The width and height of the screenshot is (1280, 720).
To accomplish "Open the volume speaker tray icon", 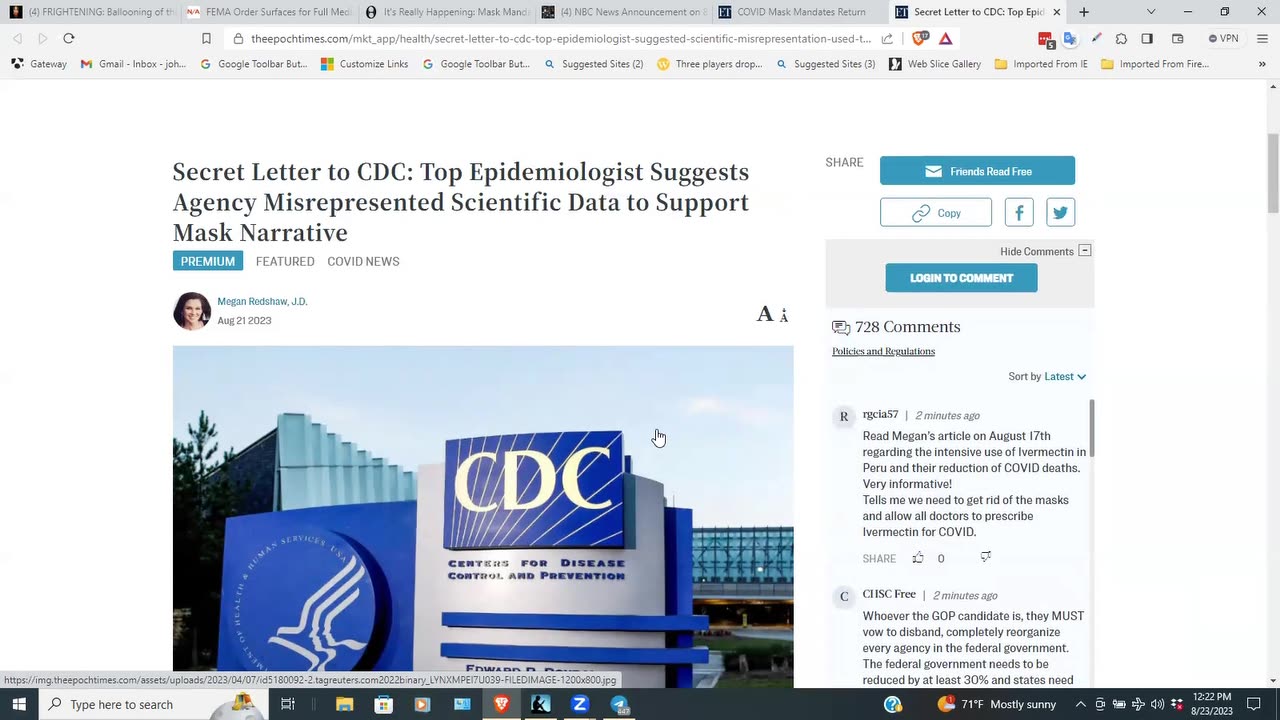I will pos(1157,704).
